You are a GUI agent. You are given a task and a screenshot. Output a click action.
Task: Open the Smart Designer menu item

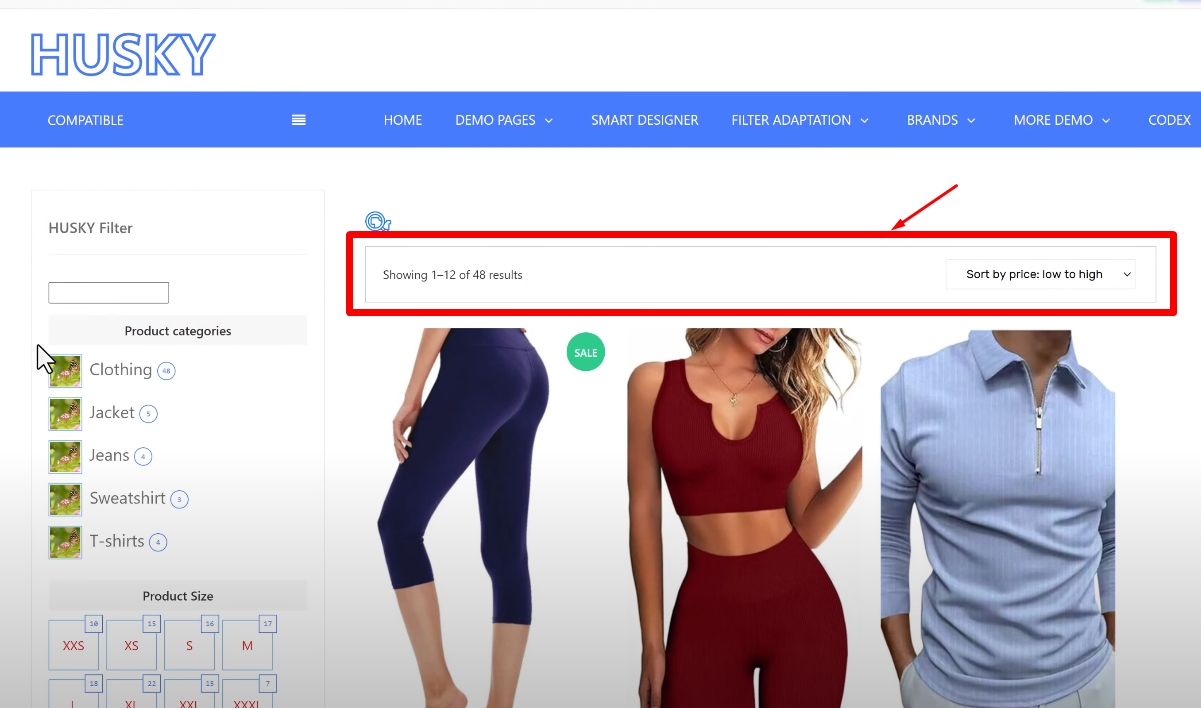click(644, 120)
